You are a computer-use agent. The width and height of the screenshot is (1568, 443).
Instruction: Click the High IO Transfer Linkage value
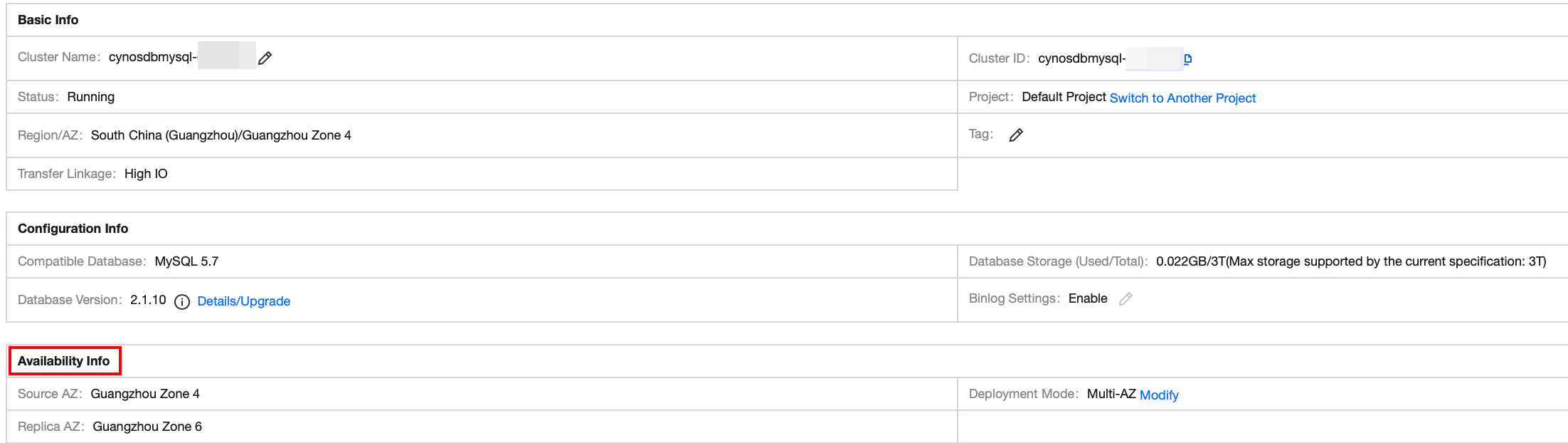146,174
